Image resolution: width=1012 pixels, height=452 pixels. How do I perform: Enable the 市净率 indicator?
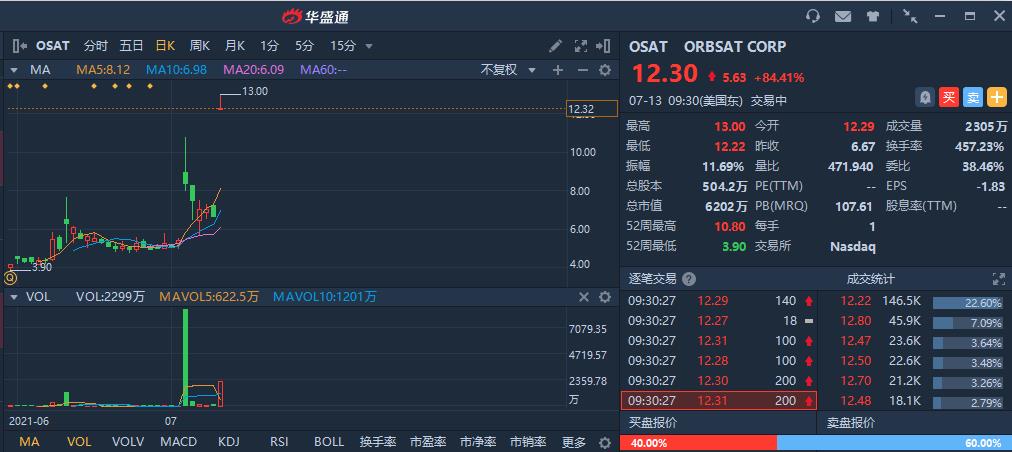coord(478,442)
